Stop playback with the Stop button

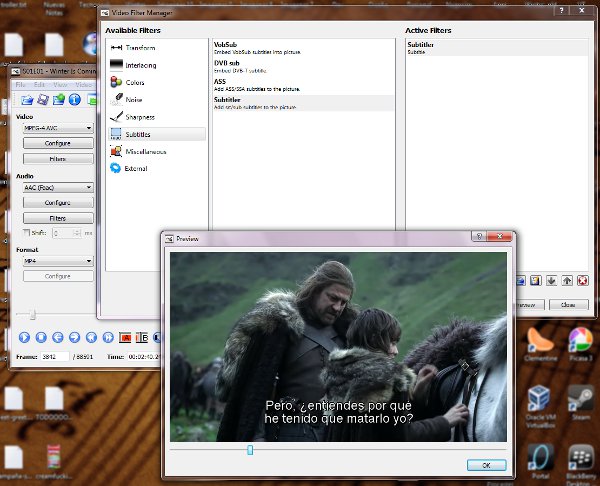pos(41,337)
